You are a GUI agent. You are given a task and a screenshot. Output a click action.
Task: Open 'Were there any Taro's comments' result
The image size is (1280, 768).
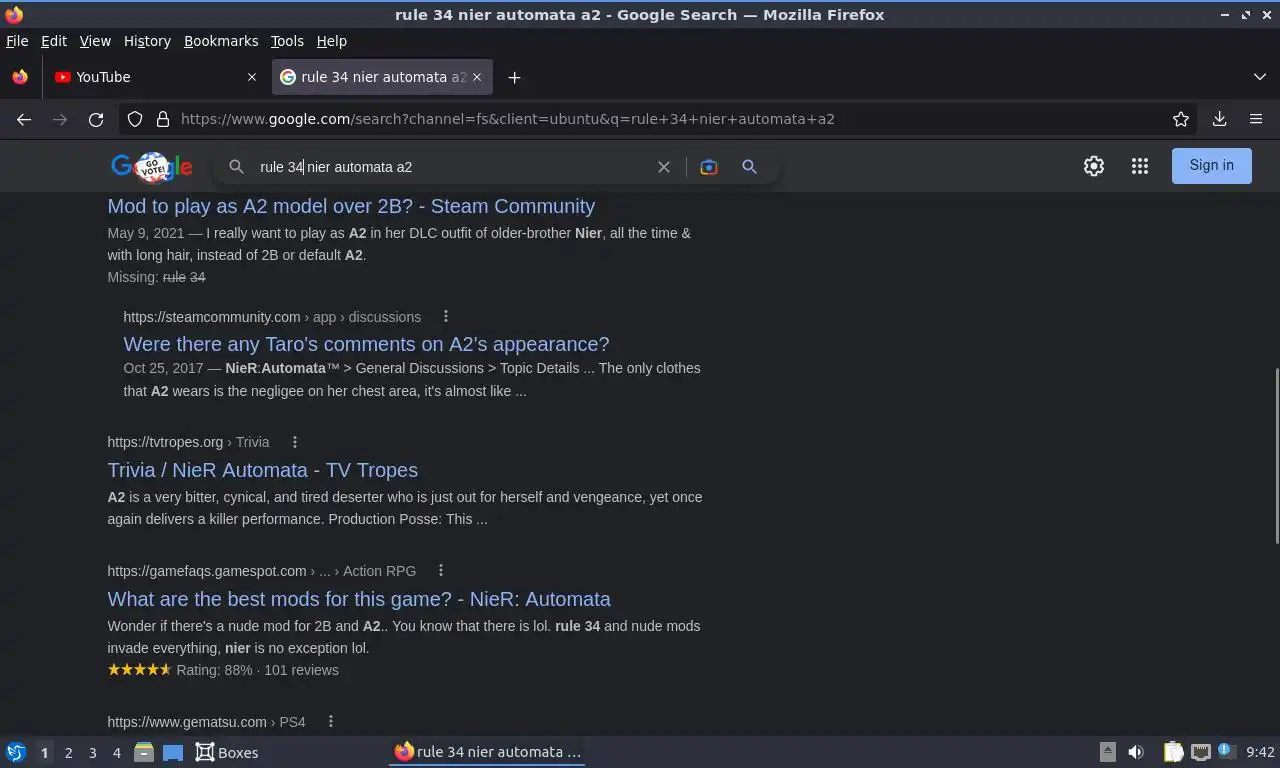[366, 344]
